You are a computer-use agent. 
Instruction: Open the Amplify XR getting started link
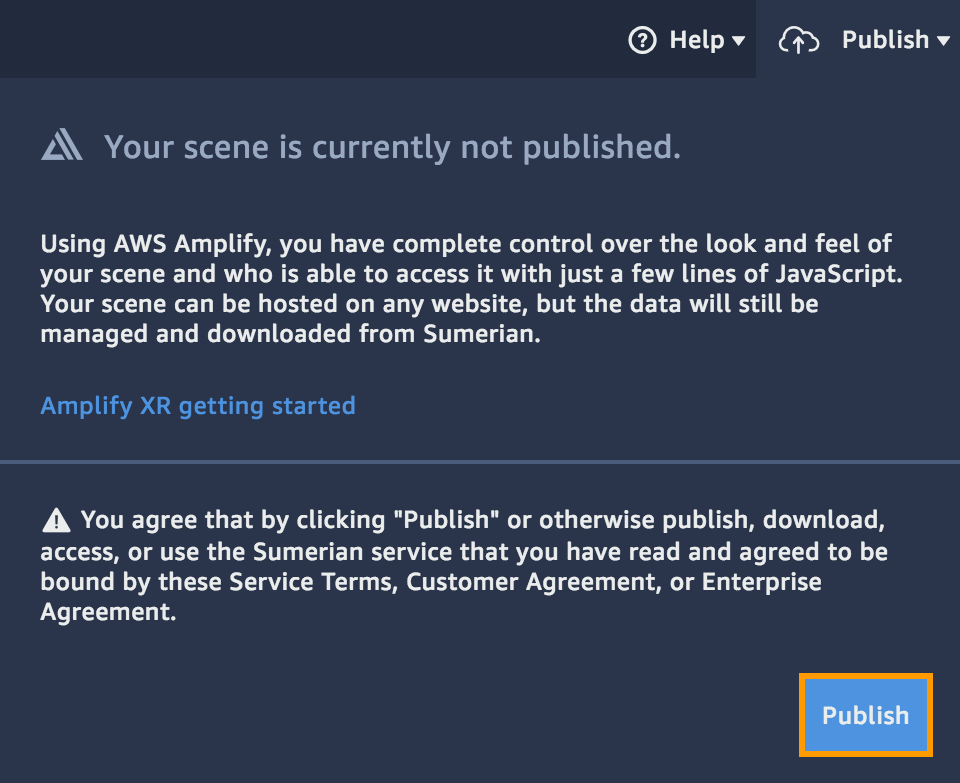coord(198,405)
